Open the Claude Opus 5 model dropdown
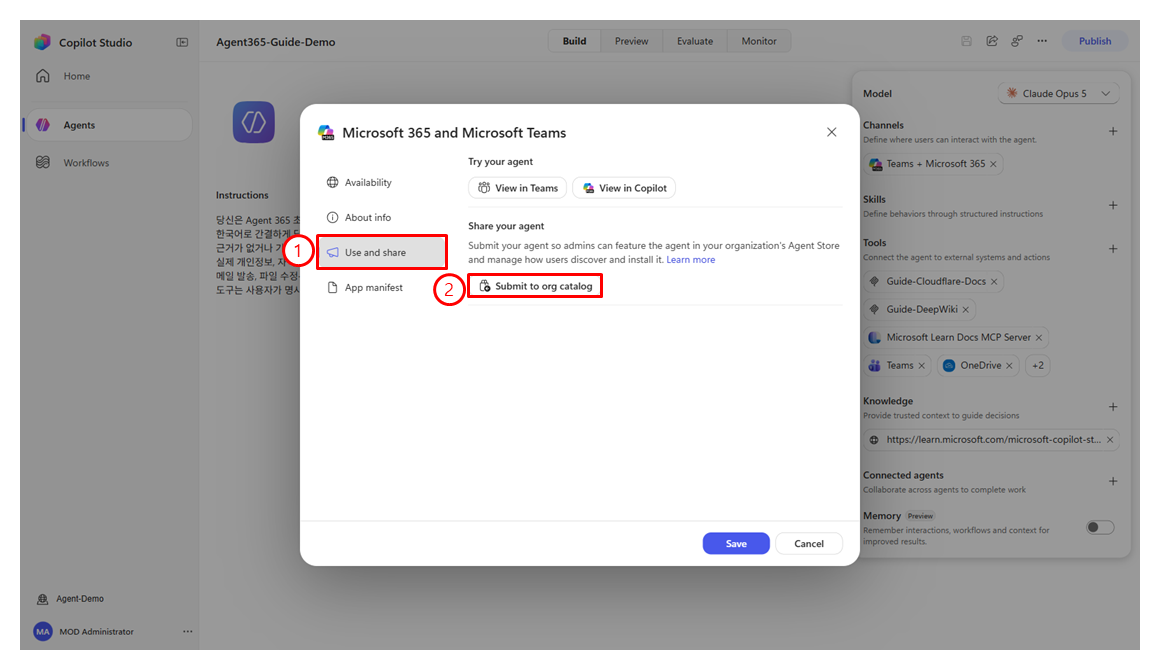This screenshot has width=1159, height=668. coord(1058,94)
